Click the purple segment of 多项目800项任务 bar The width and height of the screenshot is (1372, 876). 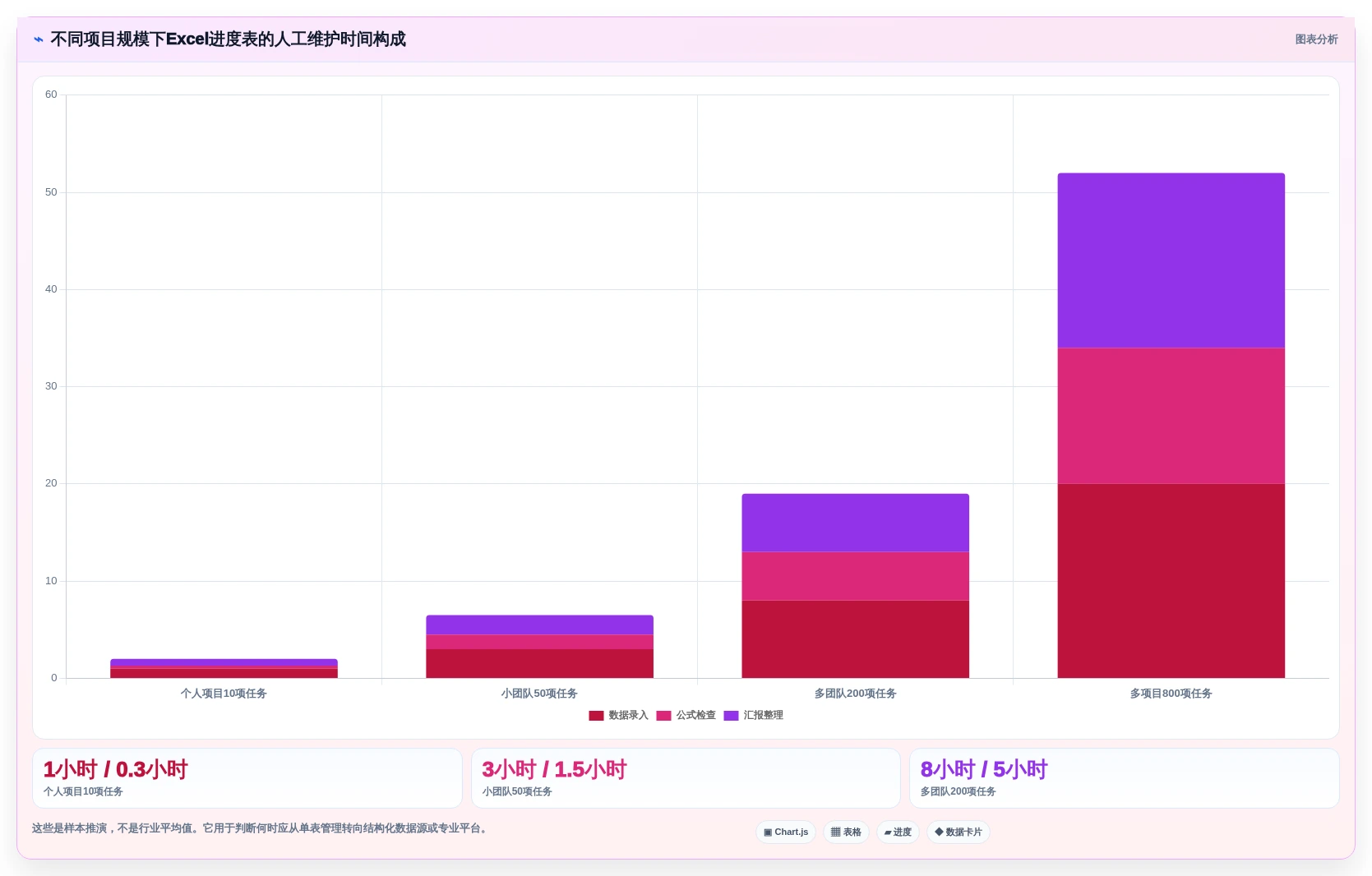tap(1171, 260)
